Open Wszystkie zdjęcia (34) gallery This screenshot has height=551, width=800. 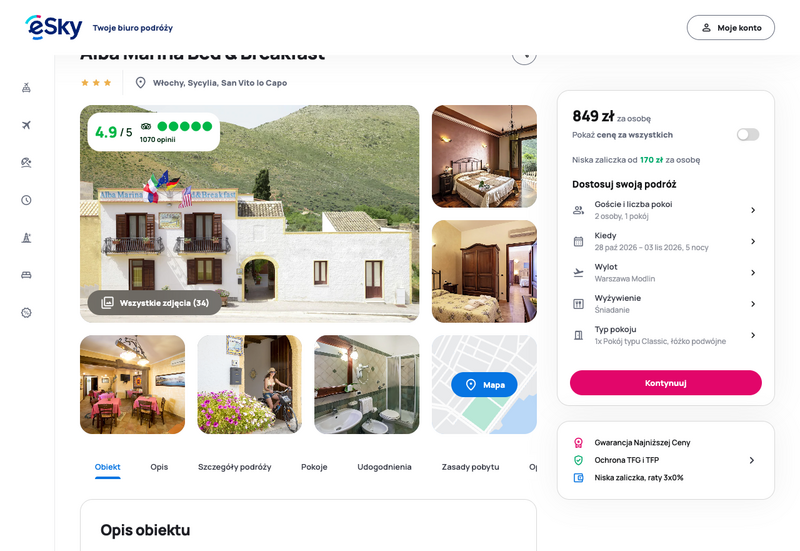tap(155, 303)
